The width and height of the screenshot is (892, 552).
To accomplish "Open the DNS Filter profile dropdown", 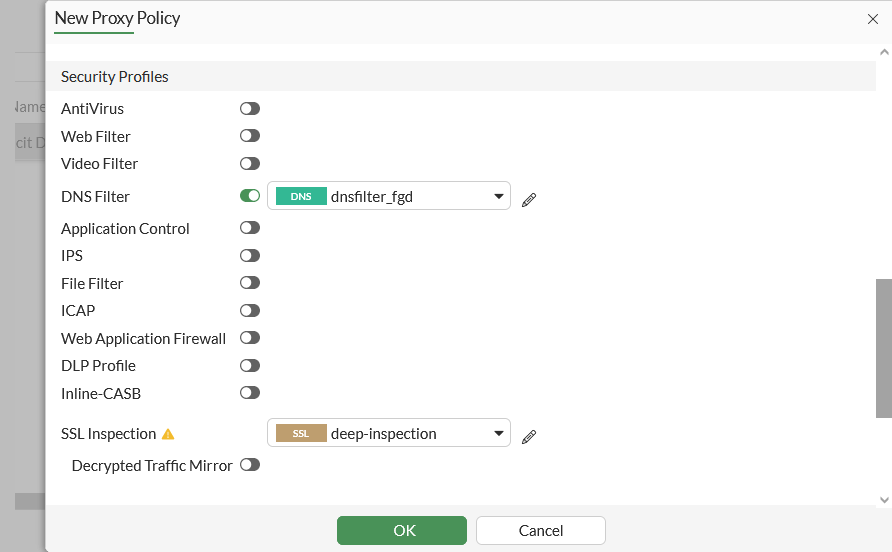I will (x=389, y=197).
